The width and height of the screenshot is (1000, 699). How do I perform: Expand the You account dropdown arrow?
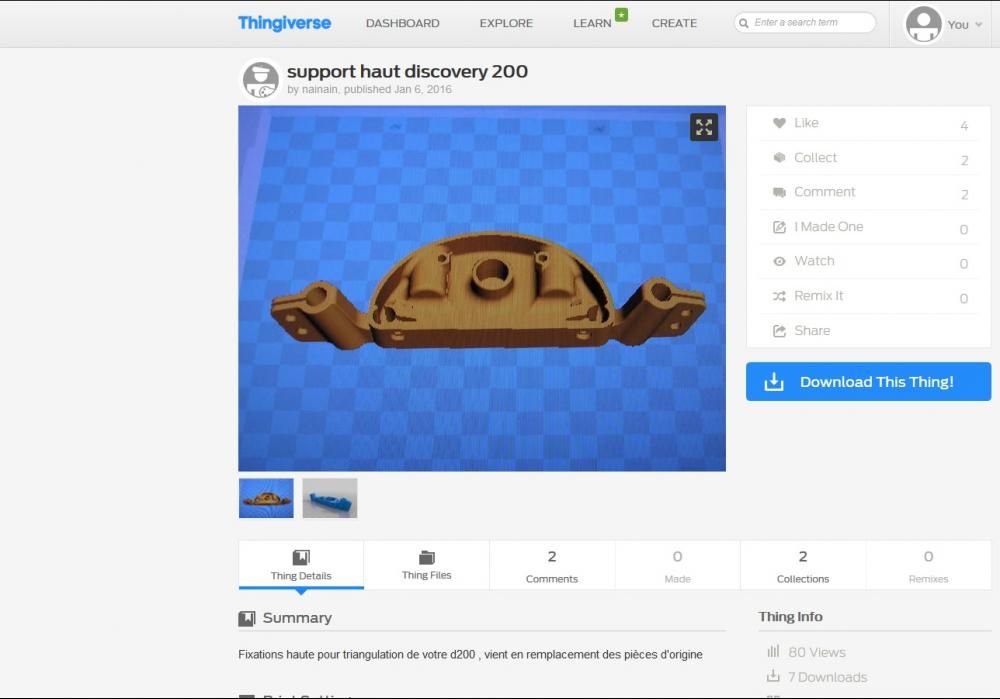coord(978,25)
